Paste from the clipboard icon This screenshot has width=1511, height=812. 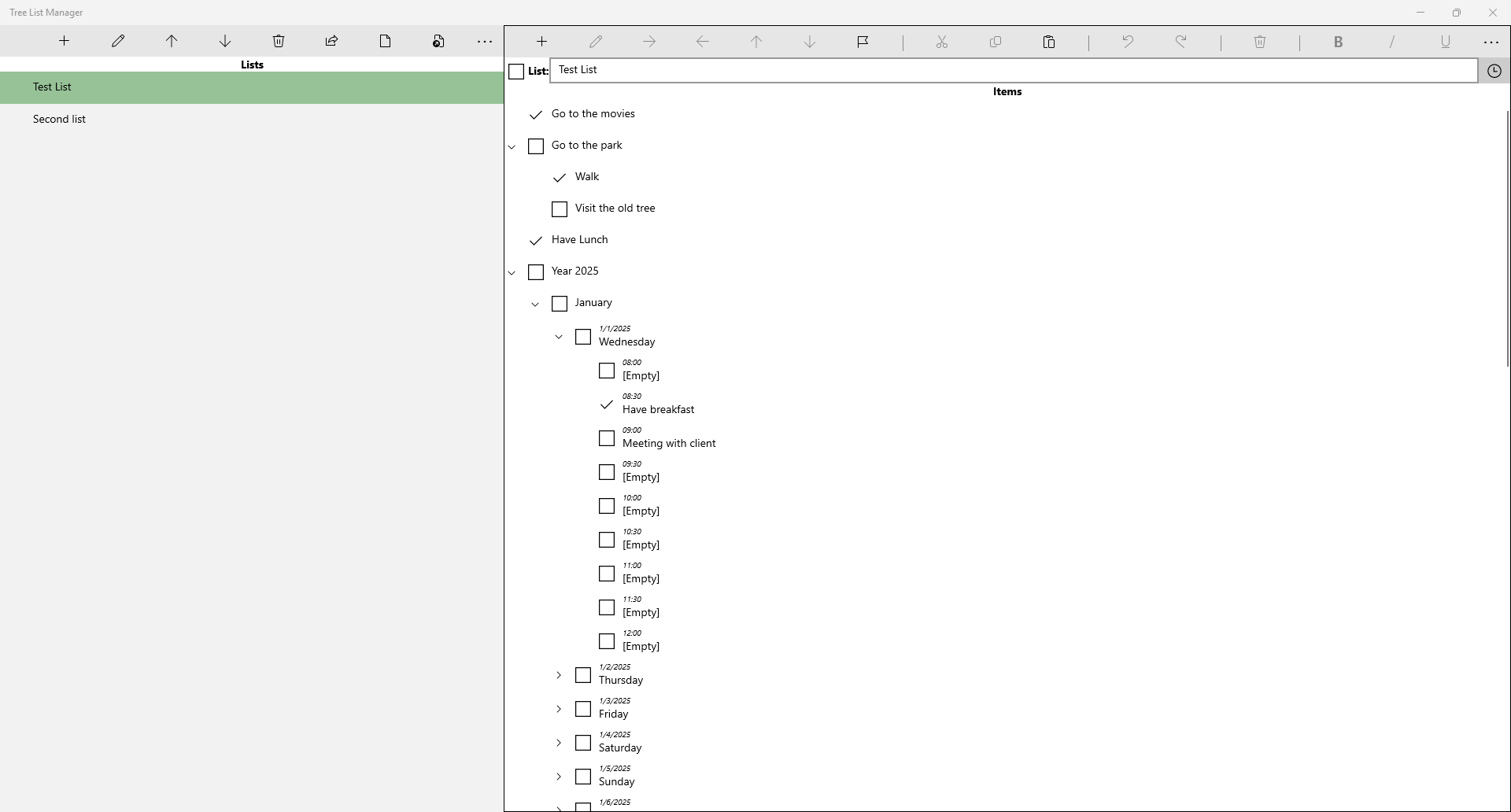1050,42
